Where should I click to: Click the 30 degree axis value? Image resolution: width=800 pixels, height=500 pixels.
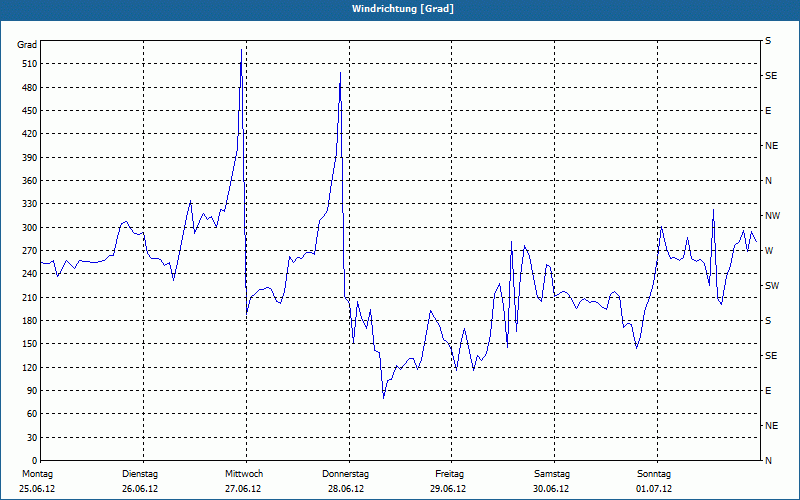pyautogui.click(x=32, y=438)
